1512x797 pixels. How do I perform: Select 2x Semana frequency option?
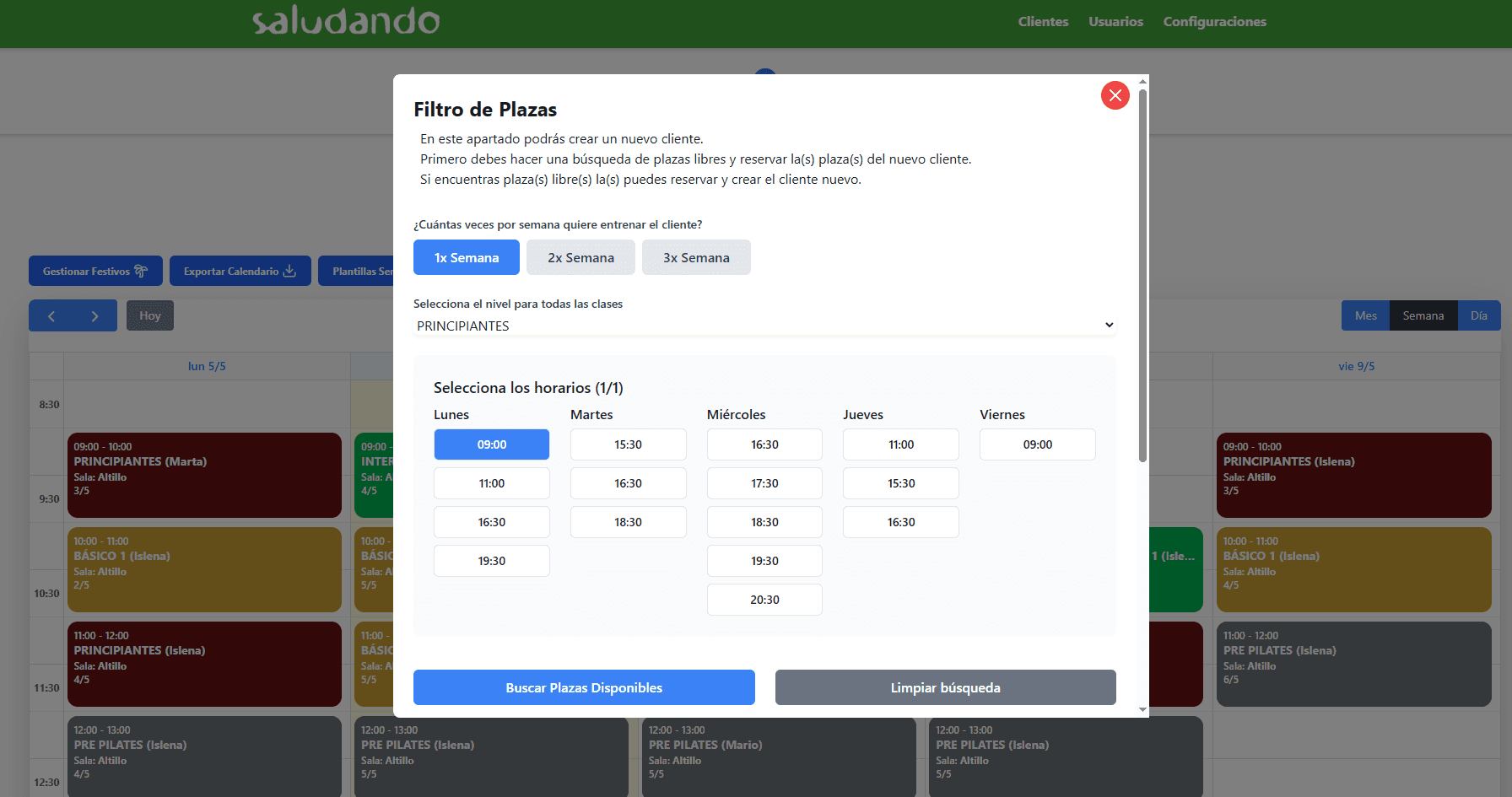(580, 258)
